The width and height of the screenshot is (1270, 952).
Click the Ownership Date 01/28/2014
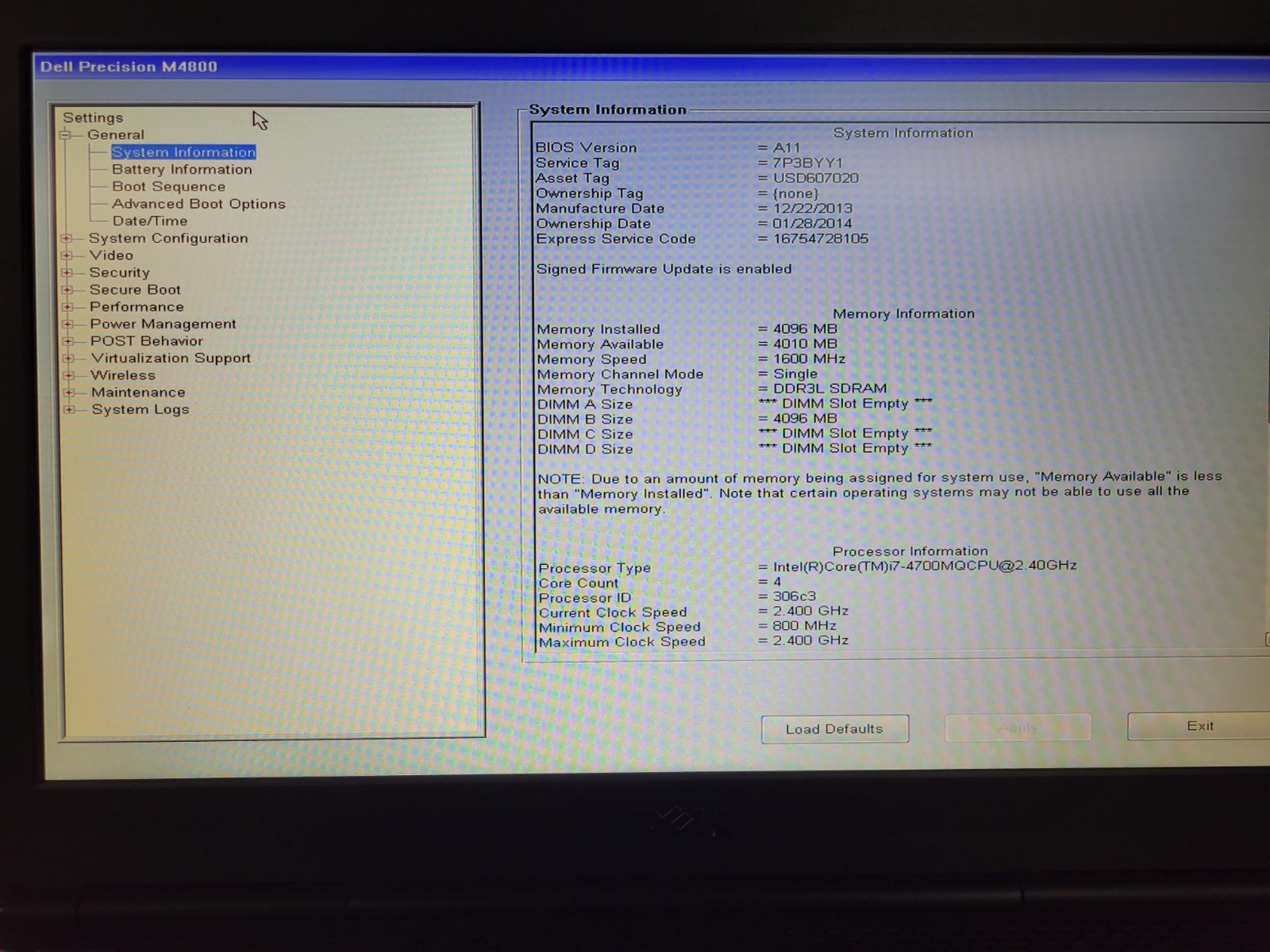point(812,224)
